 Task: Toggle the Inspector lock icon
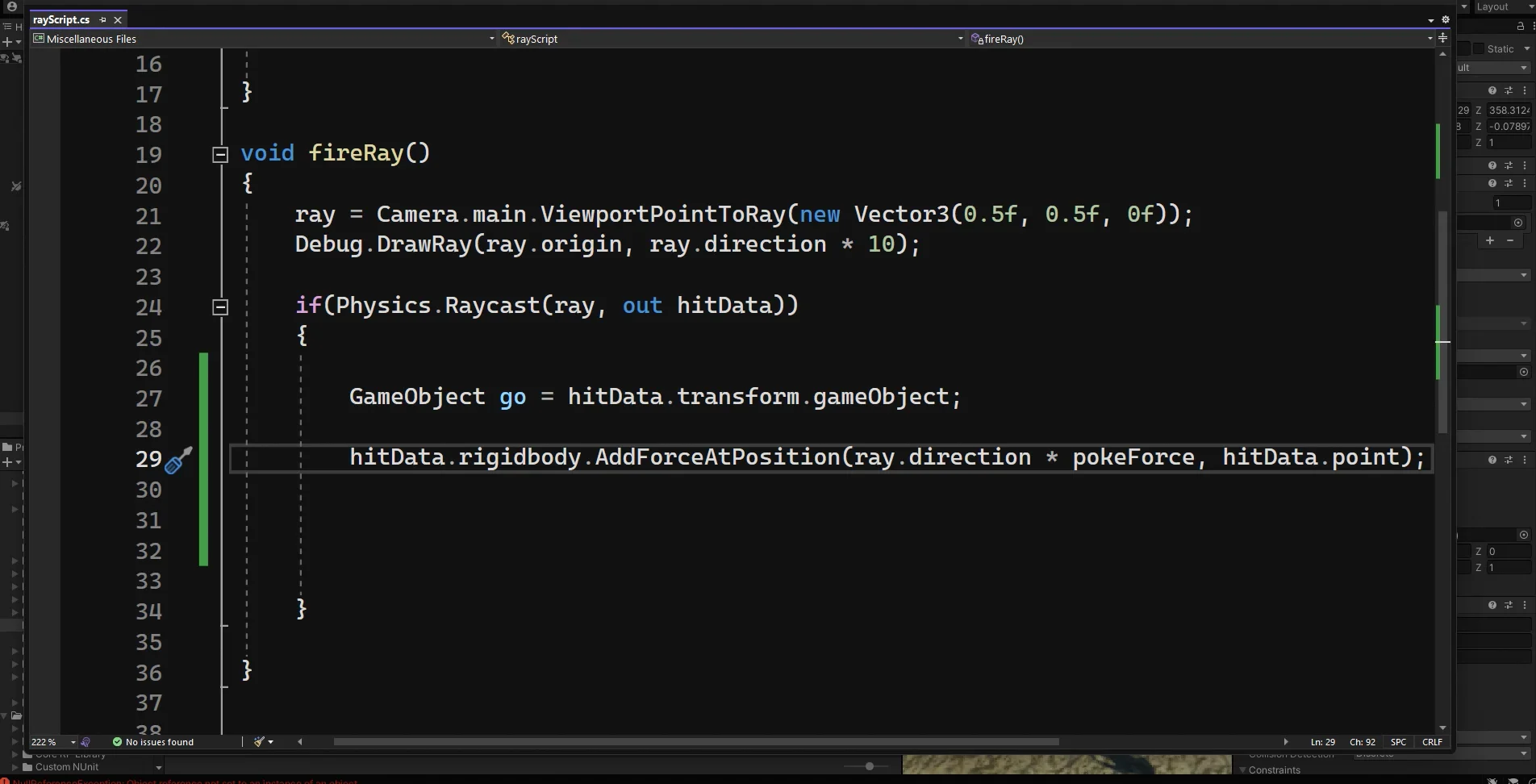point(1520,26)
